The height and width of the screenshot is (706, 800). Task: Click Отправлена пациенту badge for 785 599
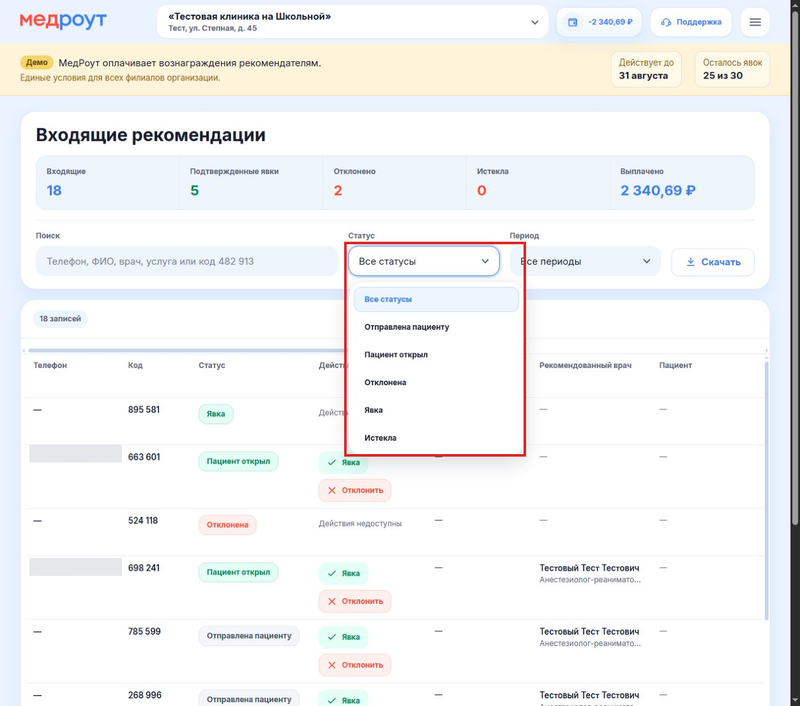point(249,636)
